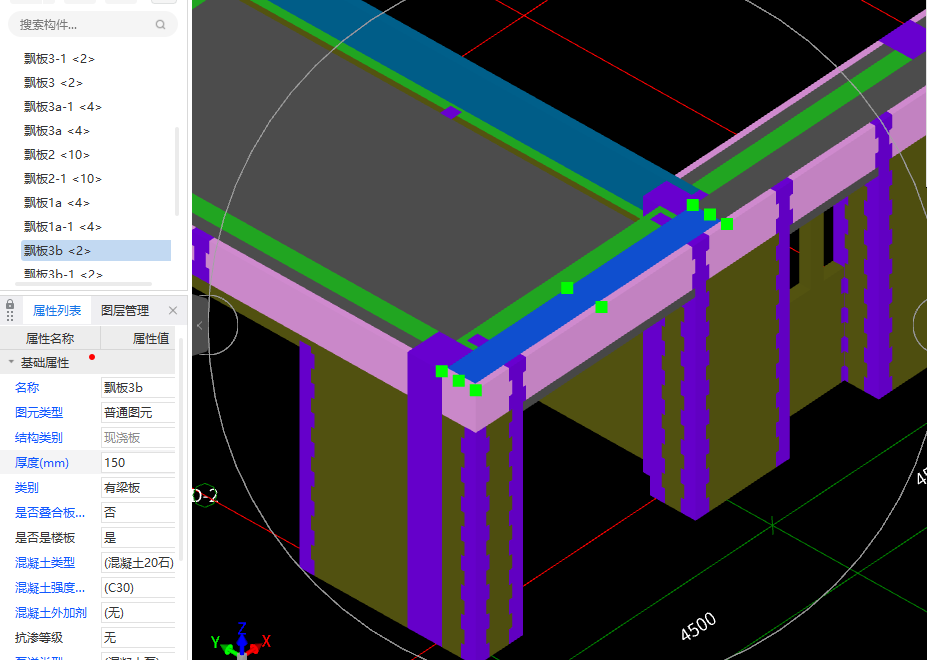Image resolution: width=927 pixels, height=660 pixels.
Task: Click the 混凝土类型 property label
Action: click(45, 562)
